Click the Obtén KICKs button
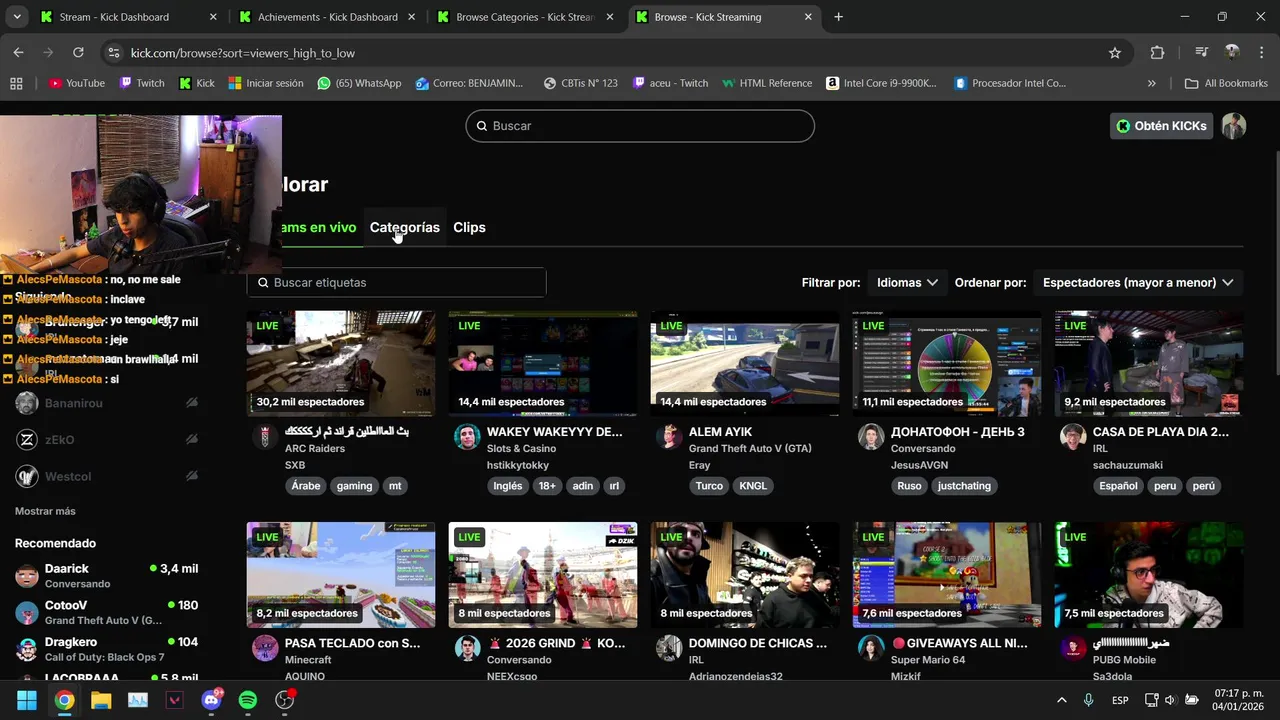1280x720 pixels. [1162, 126]
